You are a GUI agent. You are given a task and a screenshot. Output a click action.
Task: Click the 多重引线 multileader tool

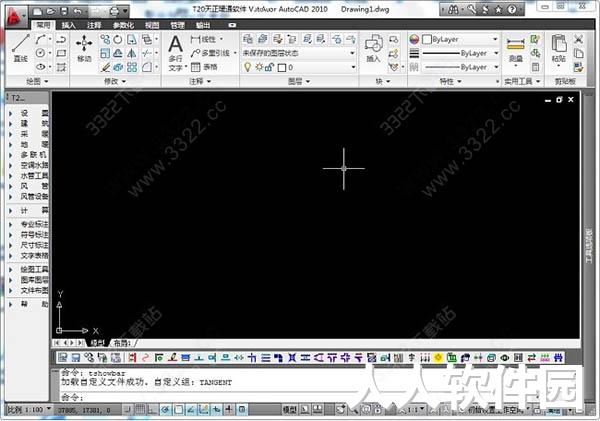click(210, 53)
